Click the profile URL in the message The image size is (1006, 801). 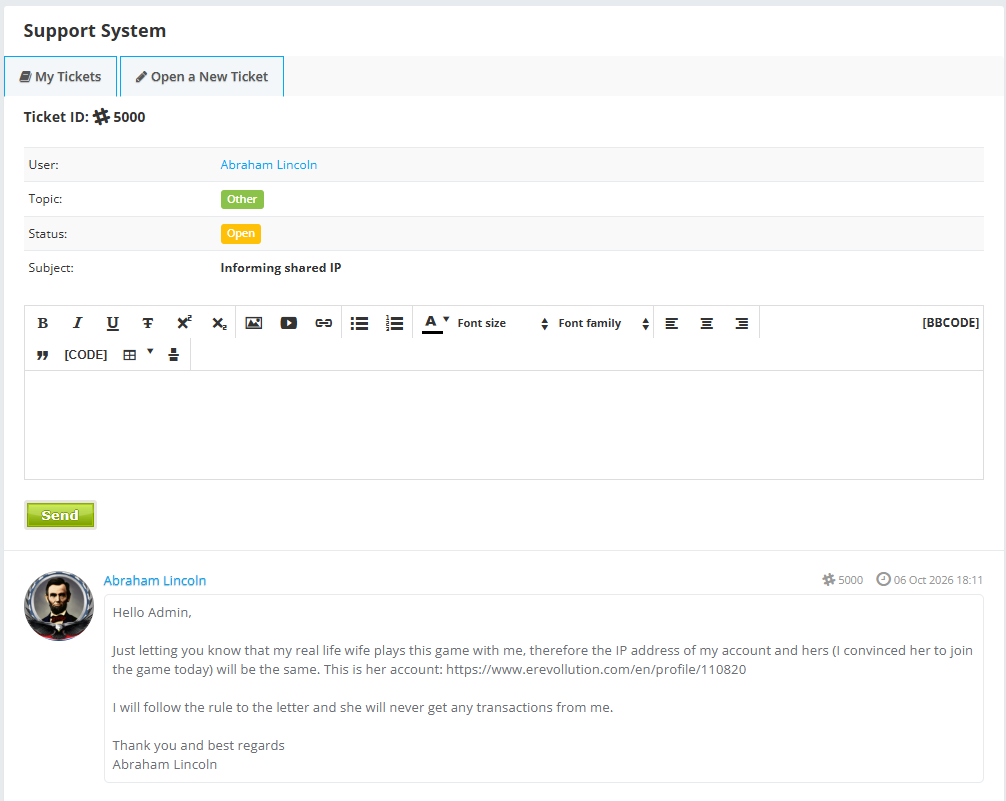(x=596, y=669)
